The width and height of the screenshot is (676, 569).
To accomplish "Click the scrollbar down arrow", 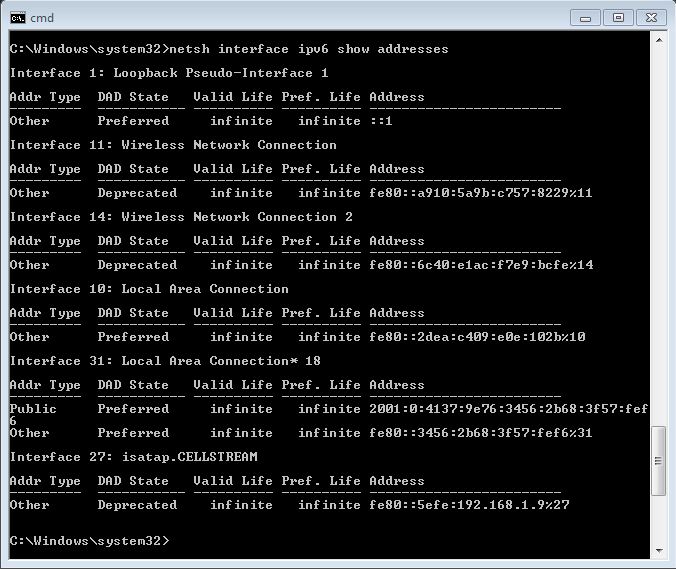I will click(x=658, y=550).
